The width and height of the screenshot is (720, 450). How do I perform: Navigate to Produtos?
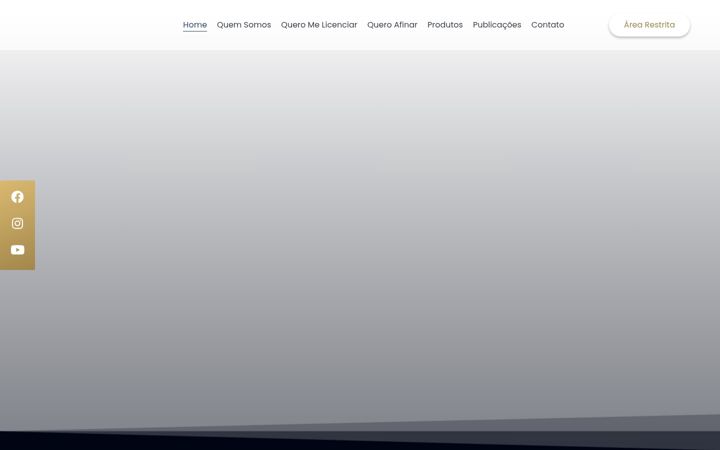tap(445, 25)
